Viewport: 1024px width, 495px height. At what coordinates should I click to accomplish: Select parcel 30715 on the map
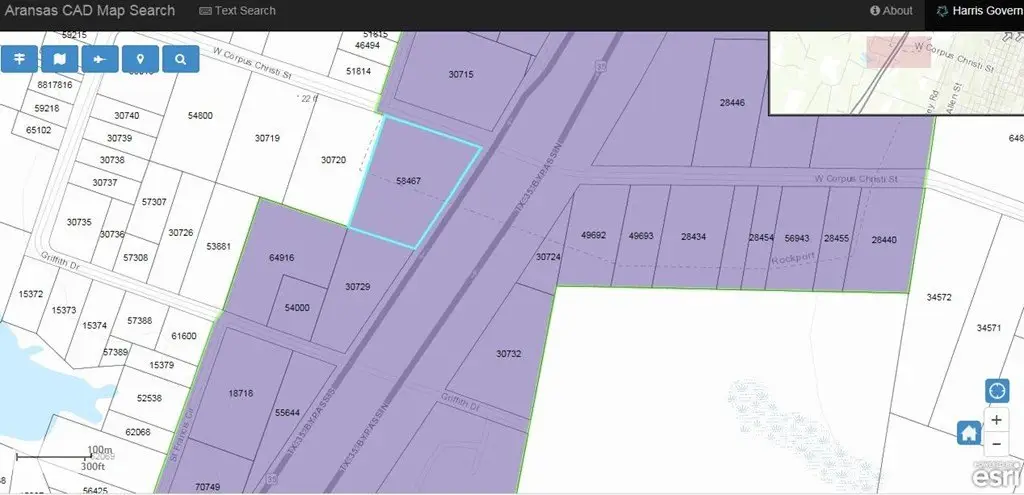pyautogui.click(x=460, y=75)
